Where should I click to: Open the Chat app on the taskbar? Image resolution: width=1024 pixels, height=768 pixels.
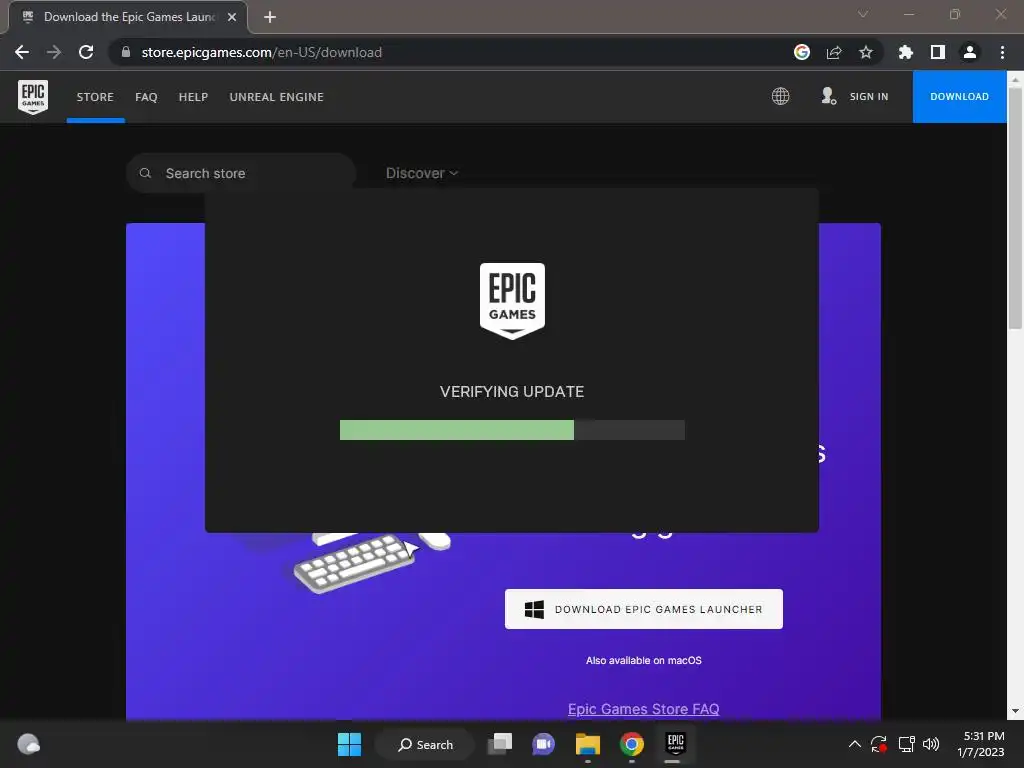(x=543, y=744)
